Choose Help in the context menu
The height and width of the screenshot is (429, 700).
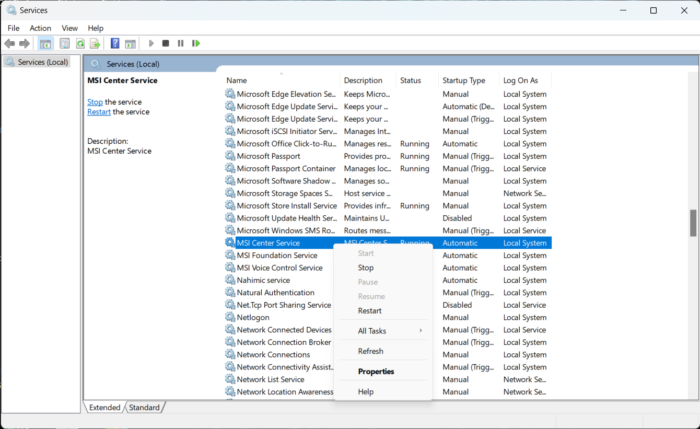click(x=383, y=392)
